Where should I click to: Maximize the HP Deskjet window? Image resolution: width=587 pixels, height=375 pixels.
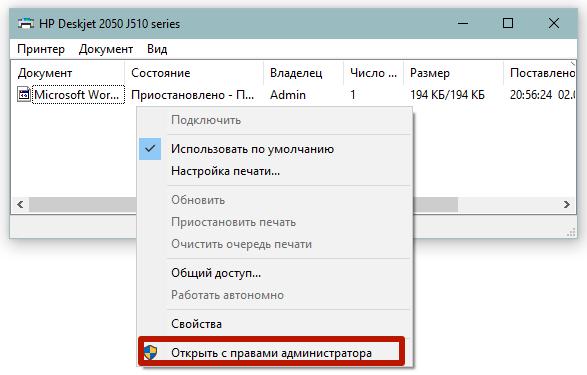tap(508, 24)
